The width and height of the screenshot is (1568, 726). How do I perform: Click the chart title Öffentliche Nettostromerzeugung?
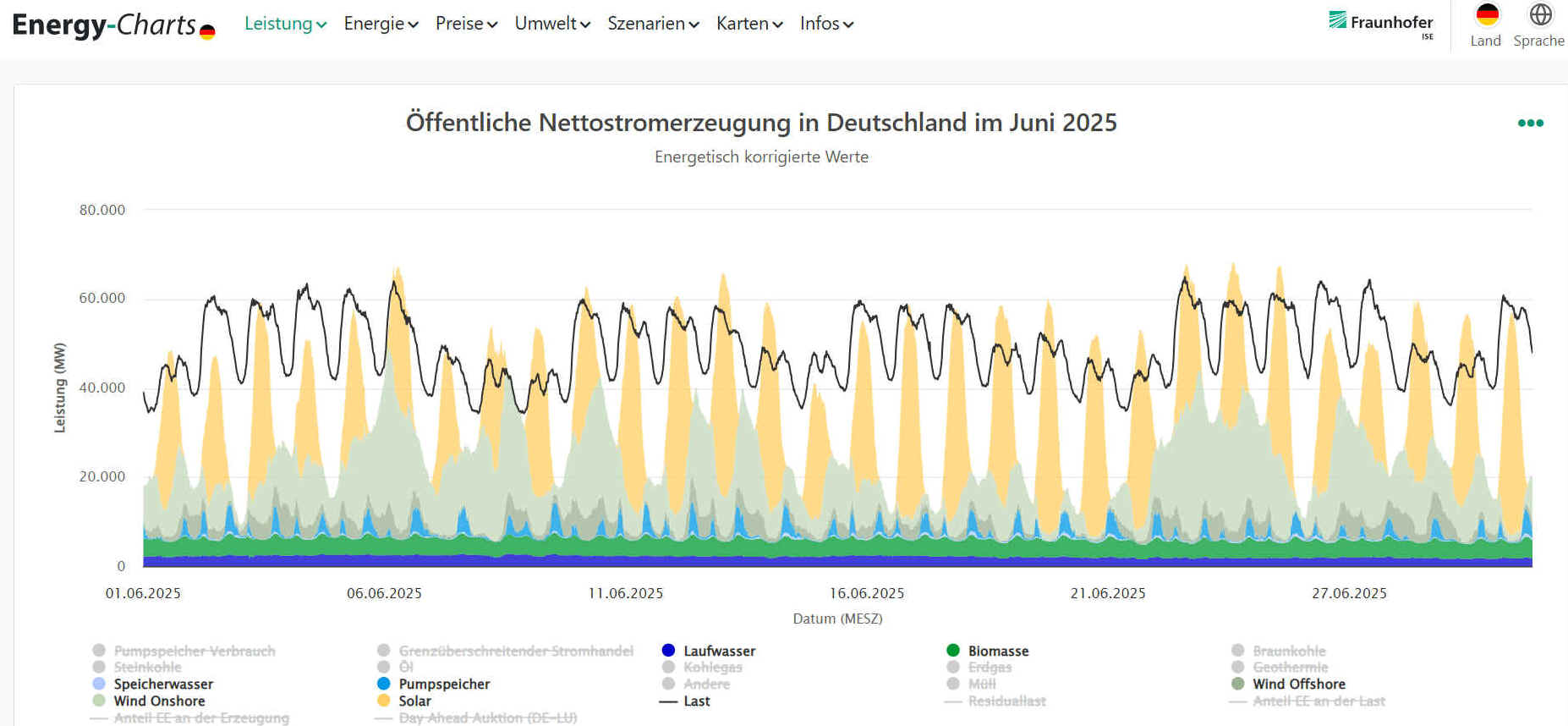[761, 123]
